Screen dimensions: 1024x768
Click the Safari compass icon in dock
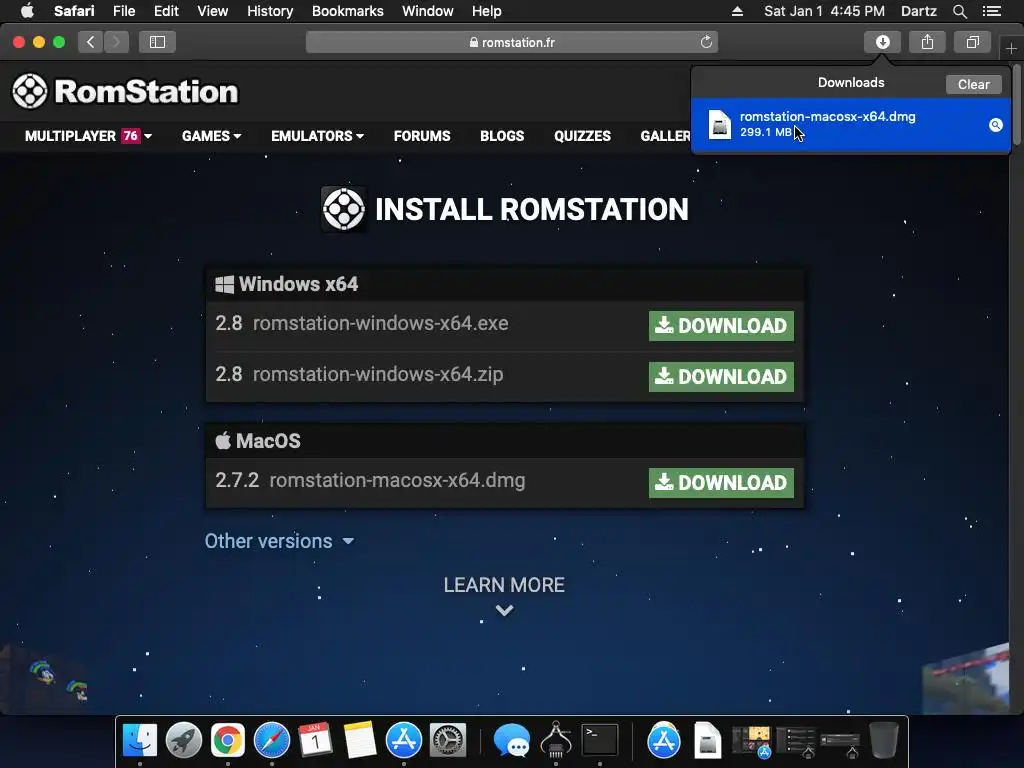coord(272,740)
